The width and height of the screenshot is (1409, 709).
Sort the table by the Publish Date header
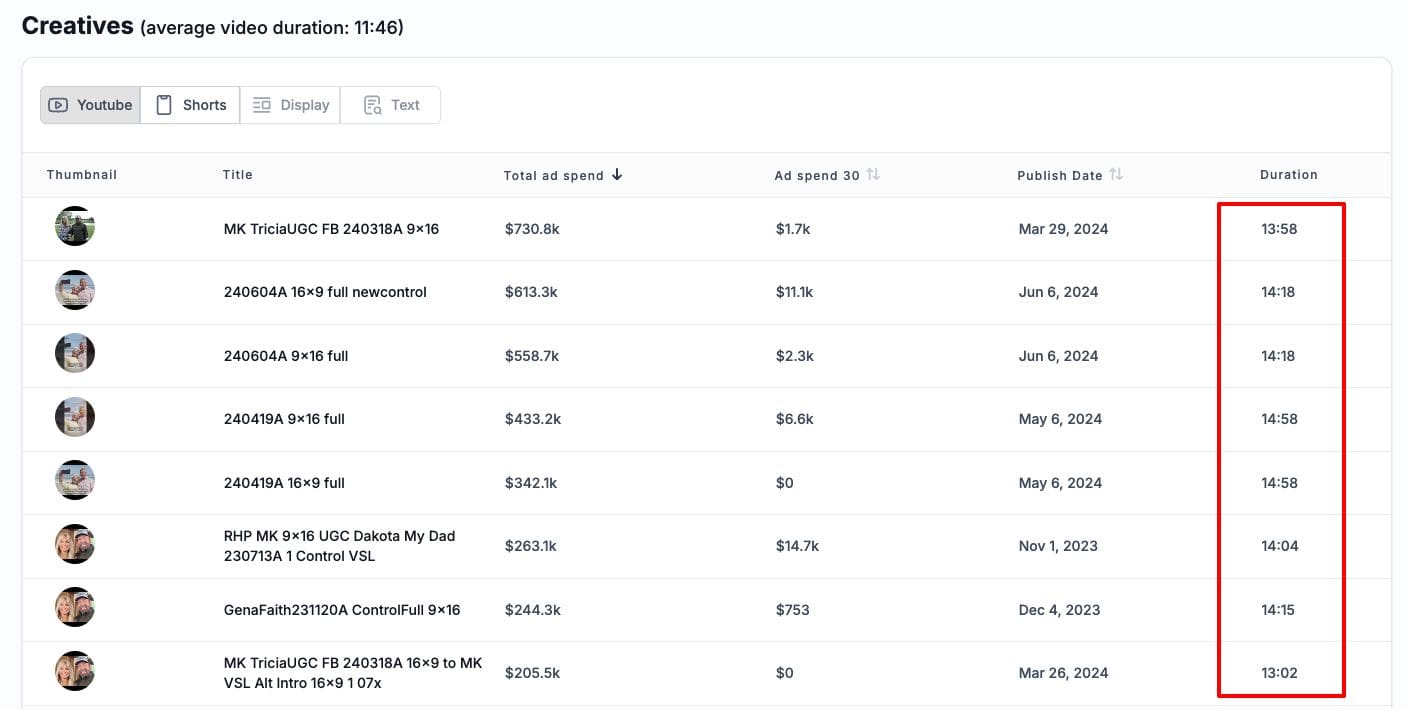(1059, 174)
